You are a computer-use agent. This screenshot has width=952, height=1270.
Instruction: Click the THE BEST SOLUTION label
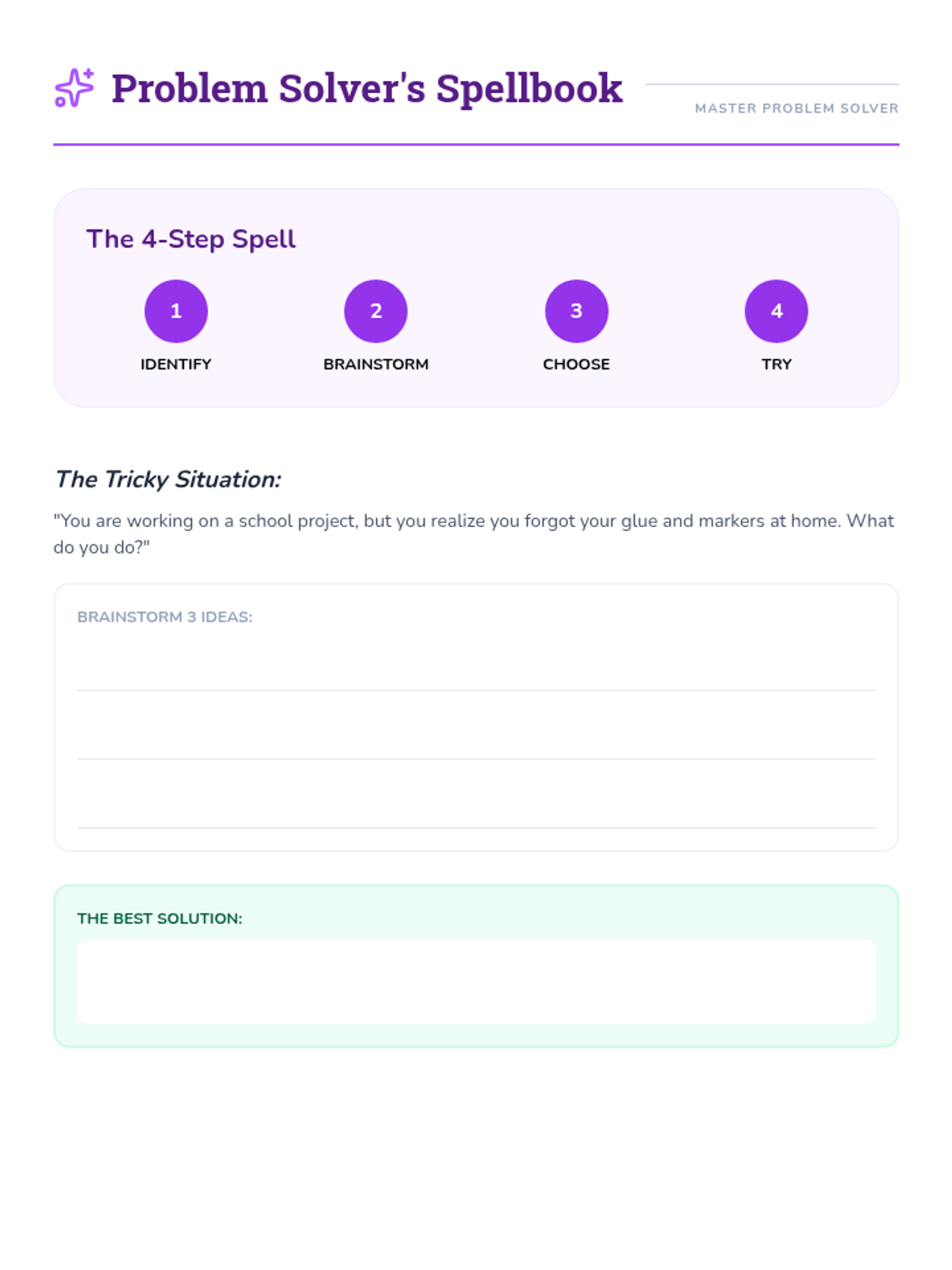point(159,918)
